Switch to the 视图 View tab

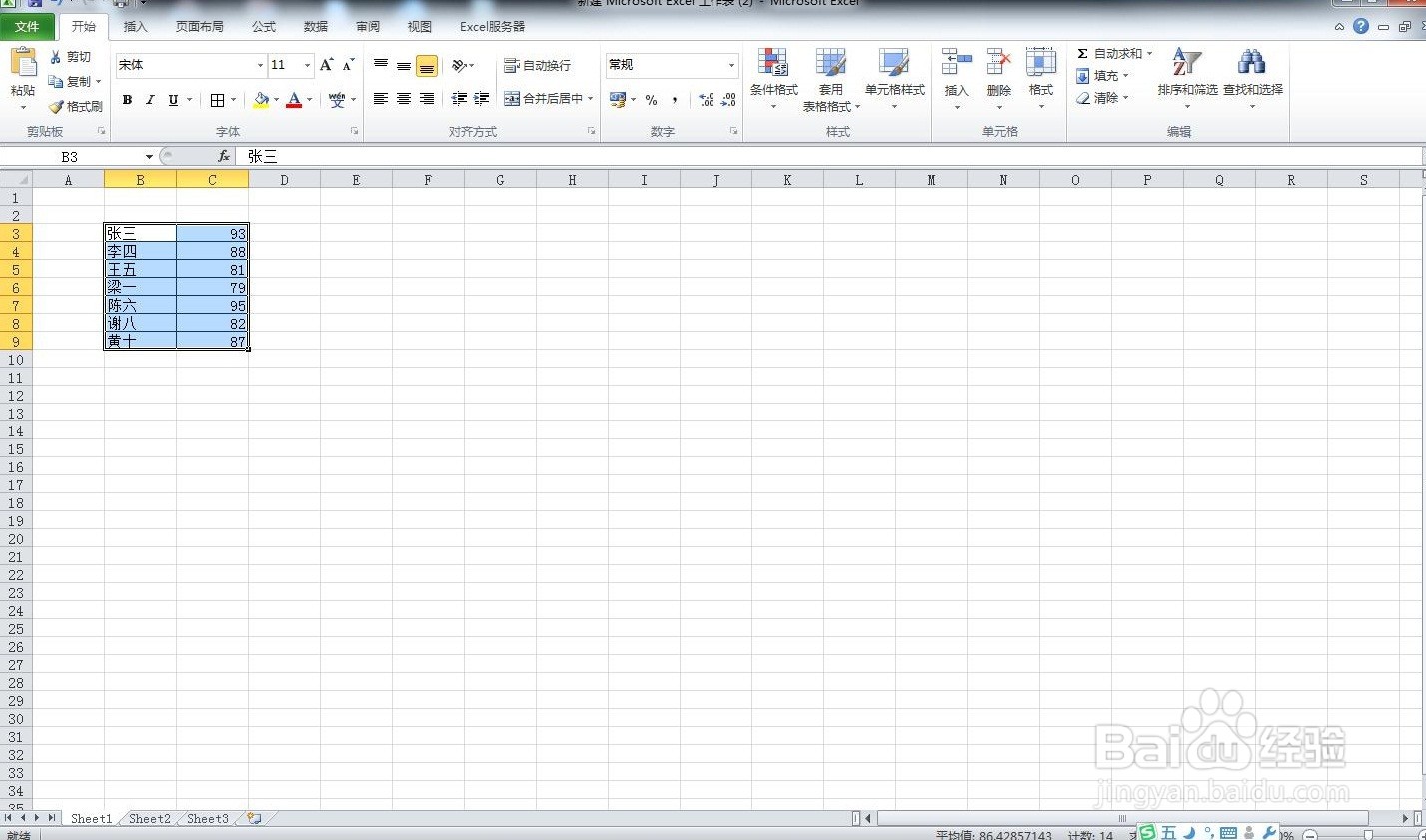click(420, 27)
